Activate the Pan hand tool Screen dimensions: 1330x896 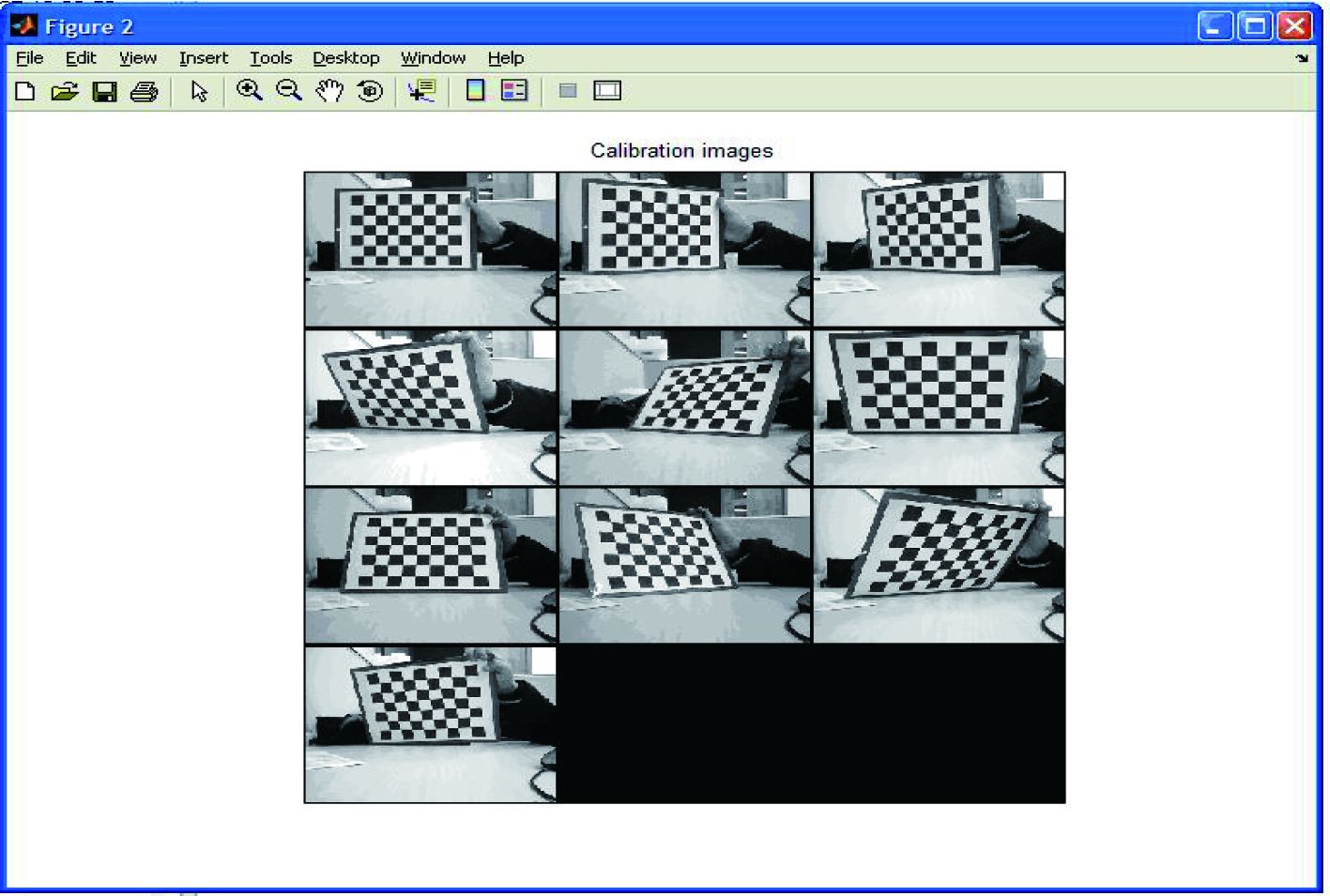point(329,91)
